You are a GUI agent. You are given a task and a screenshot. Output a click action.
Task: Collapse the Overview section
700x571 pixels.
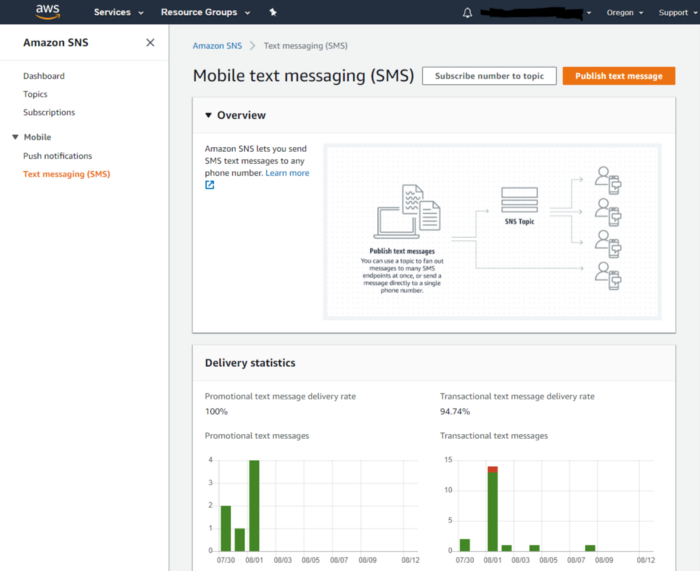tap(208, 115)
